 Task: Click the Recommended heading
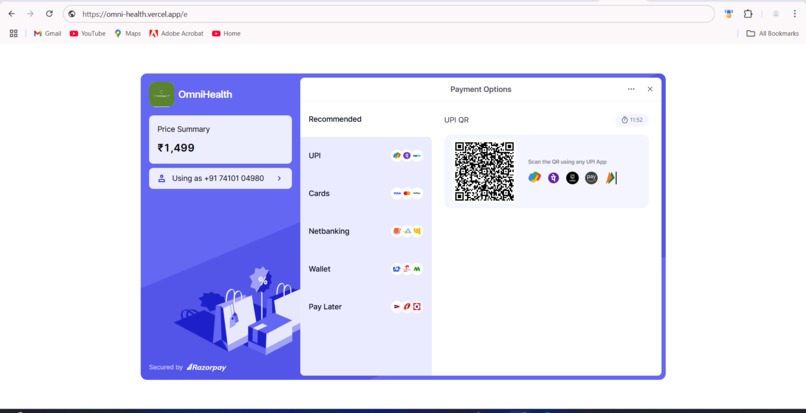tap(335, 119)
